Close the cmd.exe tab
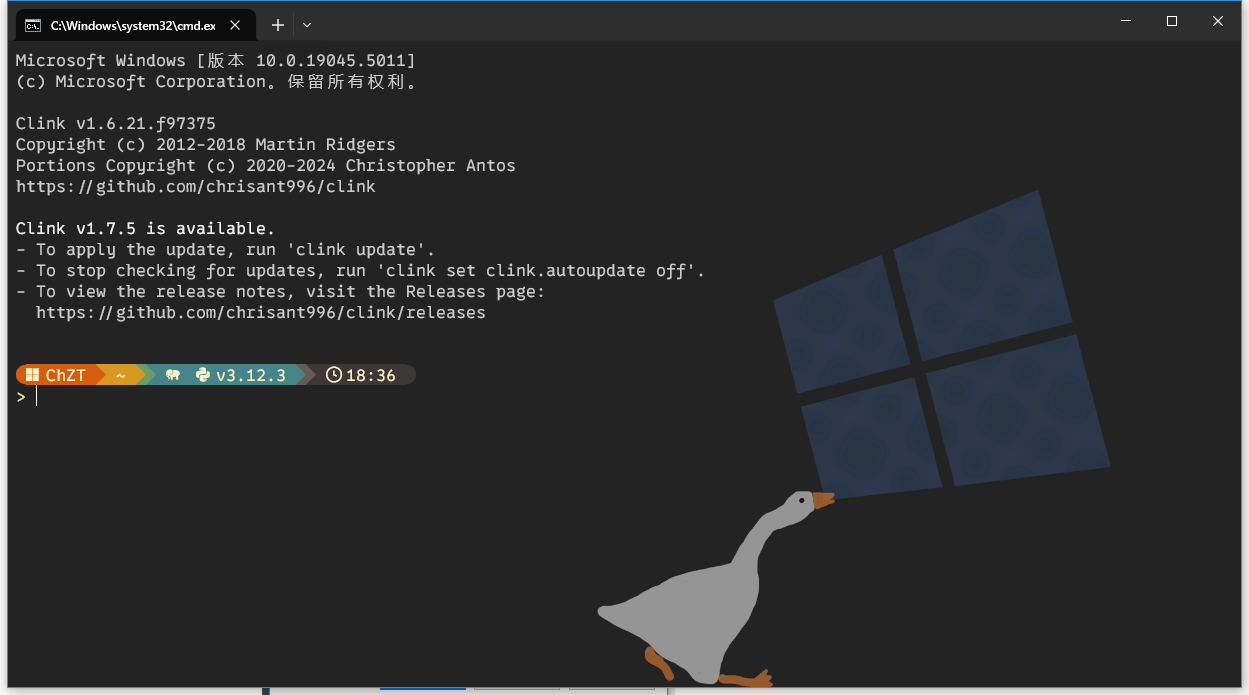The width and height of the screenshot is (1249, 695). coord(236,25)
